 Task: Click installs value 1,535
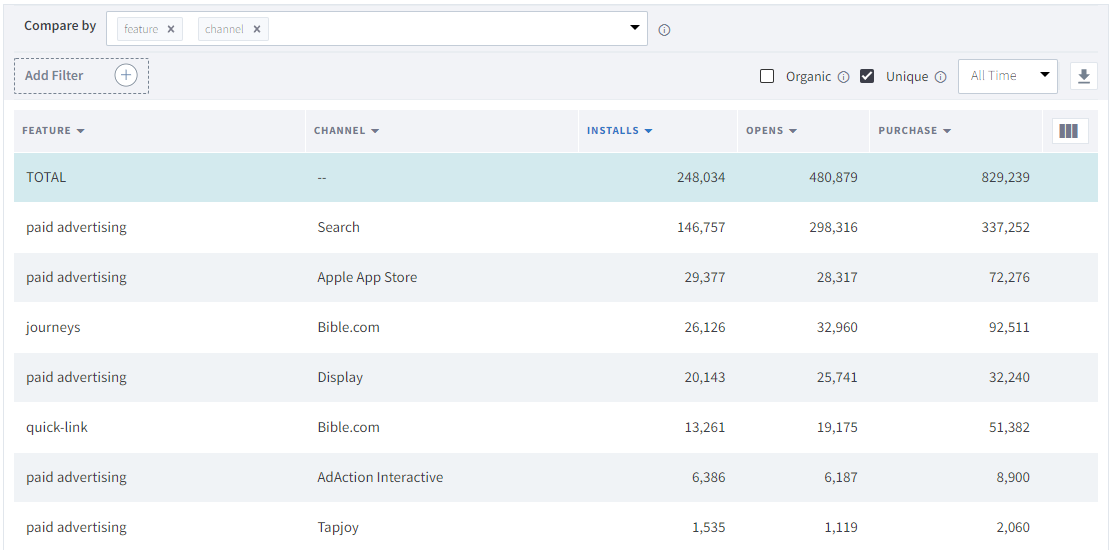pos(708,527)
